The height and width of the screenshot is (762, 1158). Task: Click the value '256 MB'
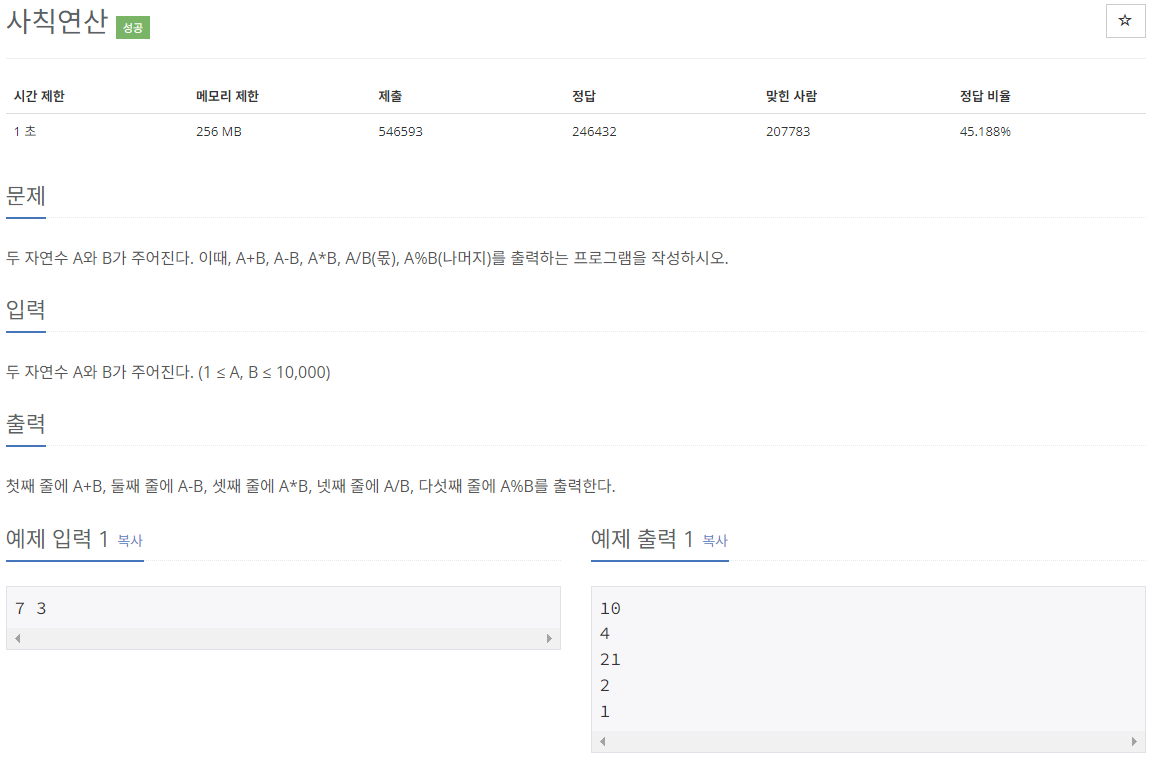click(x=219, y=131)
